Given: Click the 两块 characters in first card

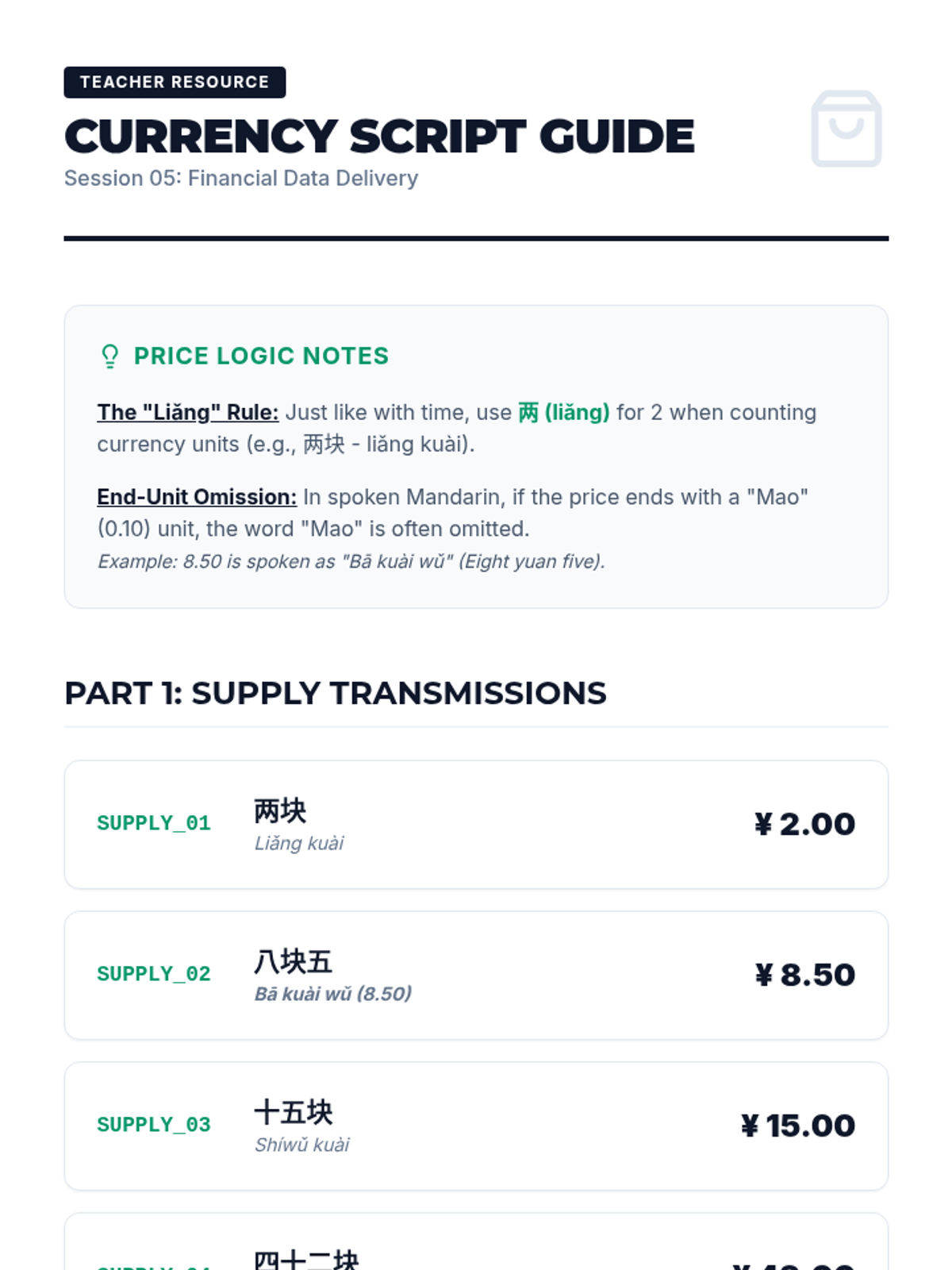Looking at the screenshot, I should [x=280, y=810].
